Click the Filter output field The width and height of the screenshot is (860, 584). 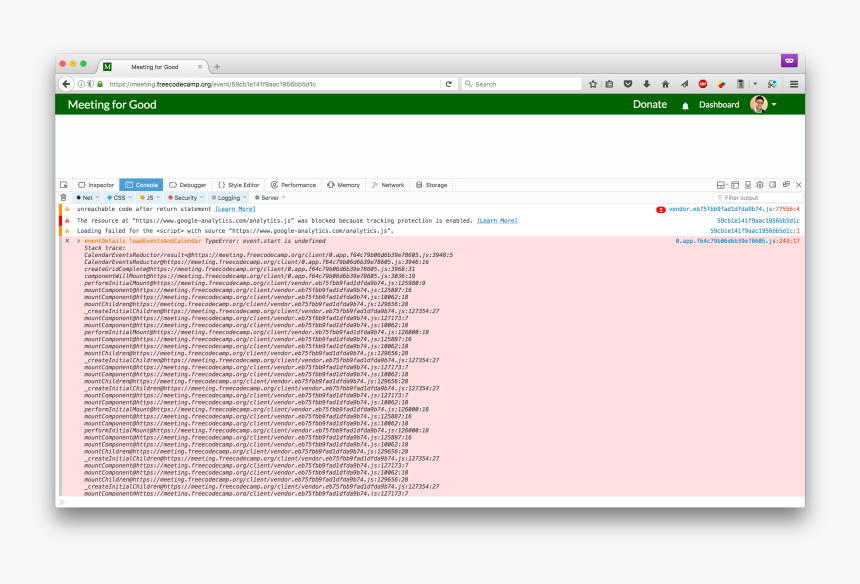click(x=758, y=197)
